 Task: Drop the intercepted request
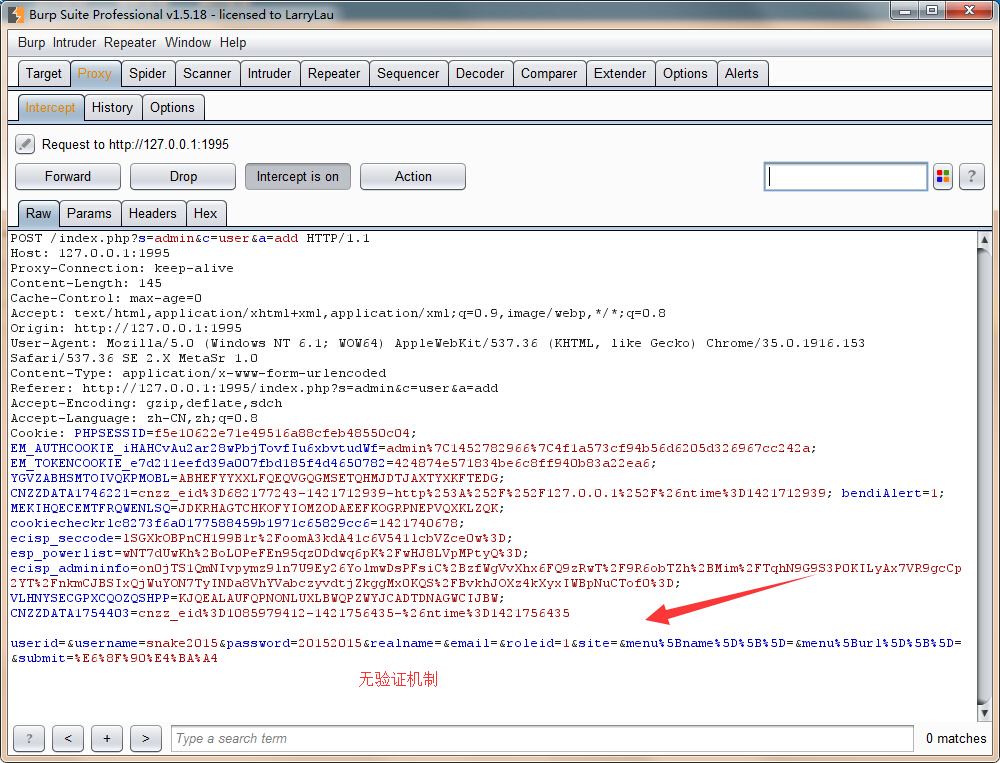[x=183, y=177]
